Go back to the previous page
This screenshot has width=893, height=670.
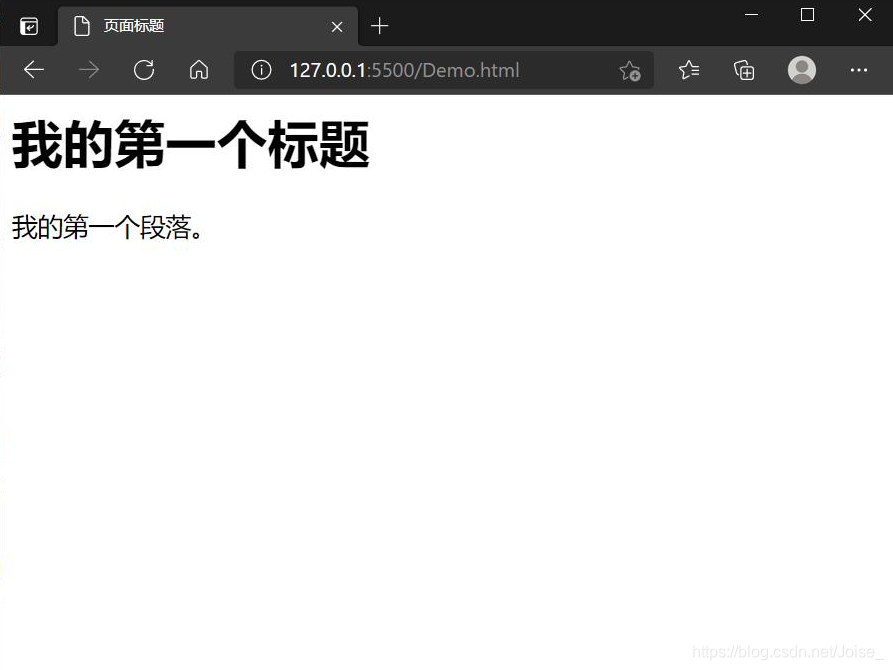click(34, 70)
